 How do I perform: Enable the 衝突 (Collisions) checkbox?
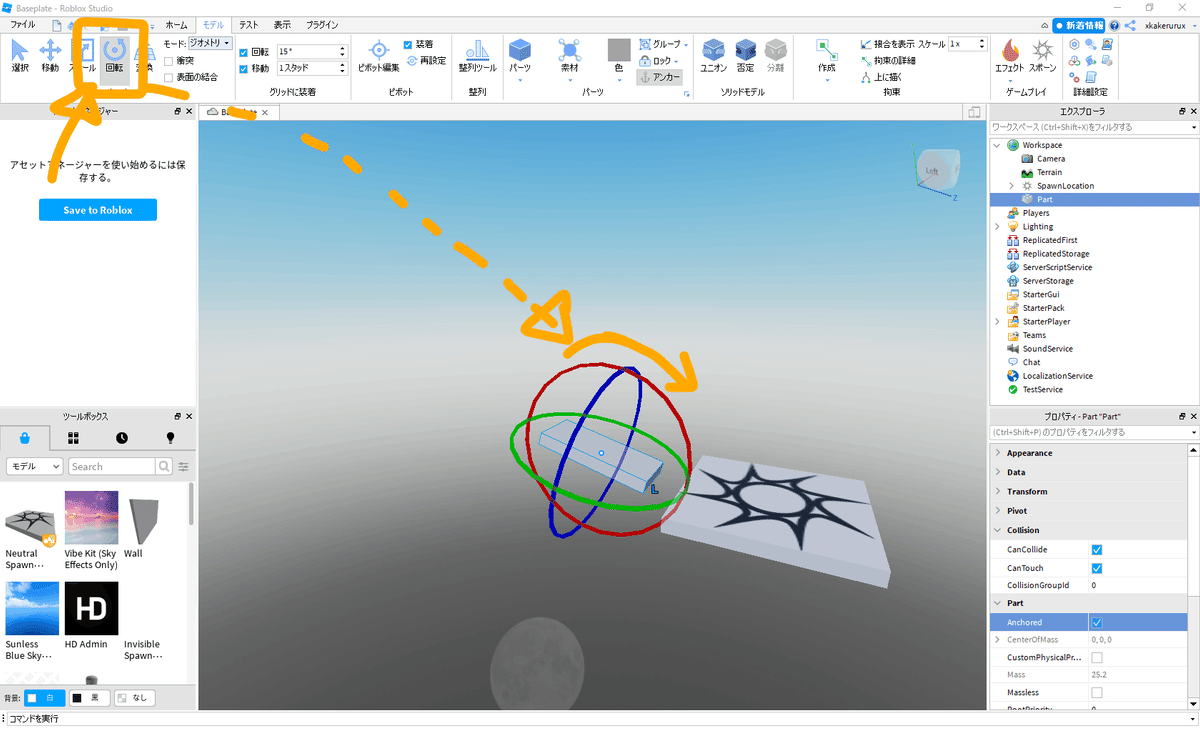pyautogui.click(x=168, y=60)
